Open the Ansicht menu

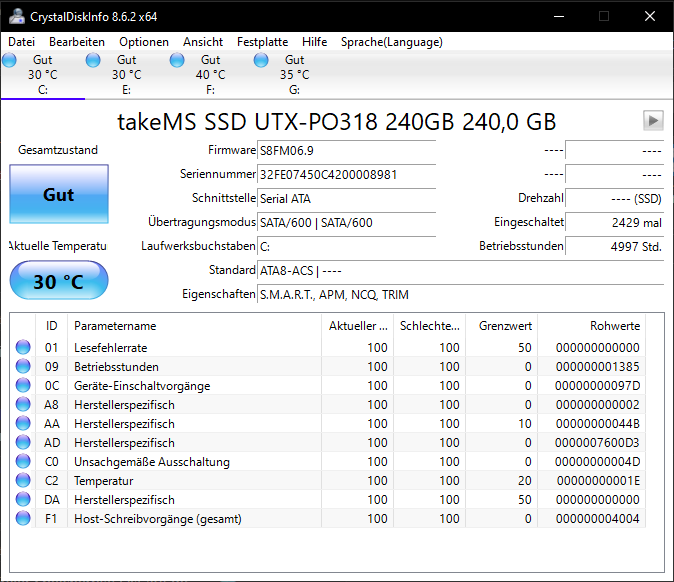pos(203,42)
